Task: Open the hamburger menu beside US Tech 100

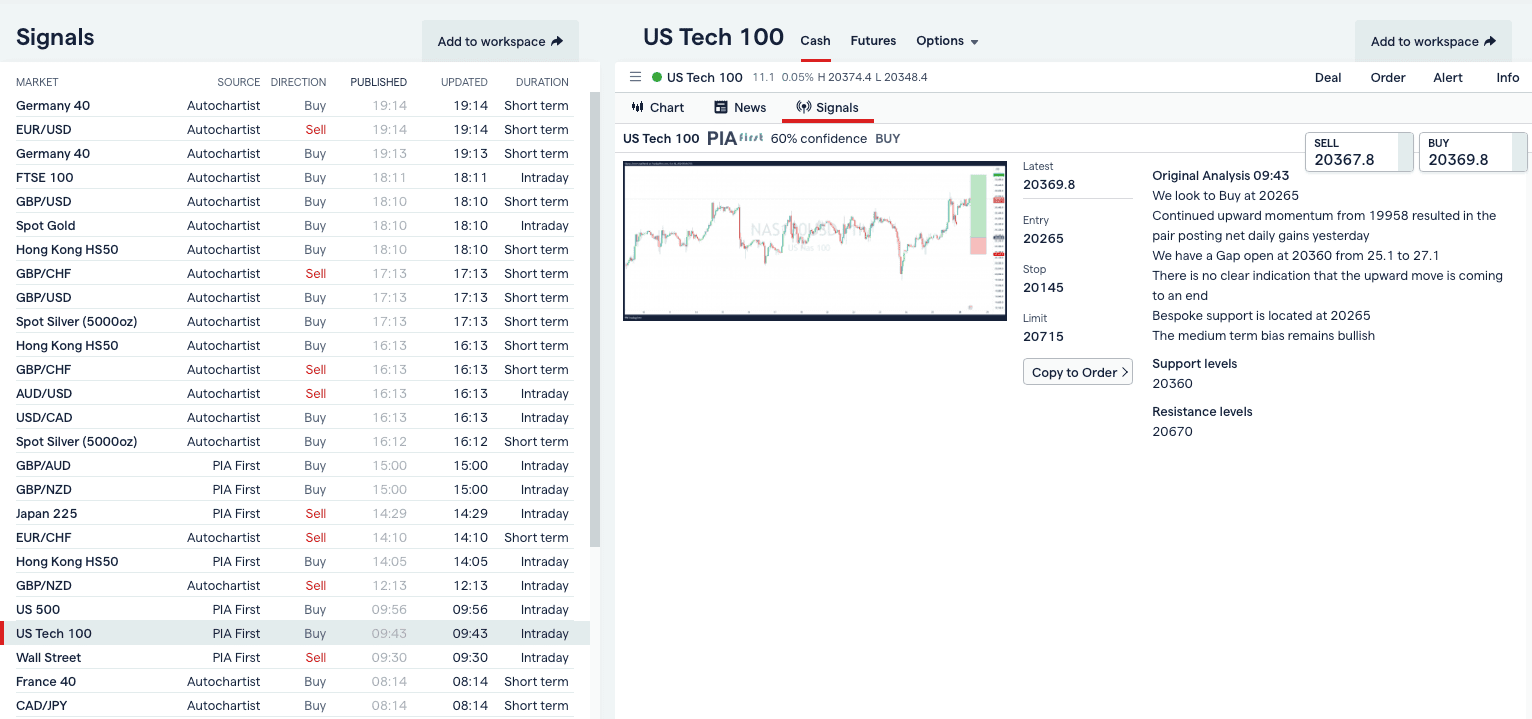Action: pos(634,77)
